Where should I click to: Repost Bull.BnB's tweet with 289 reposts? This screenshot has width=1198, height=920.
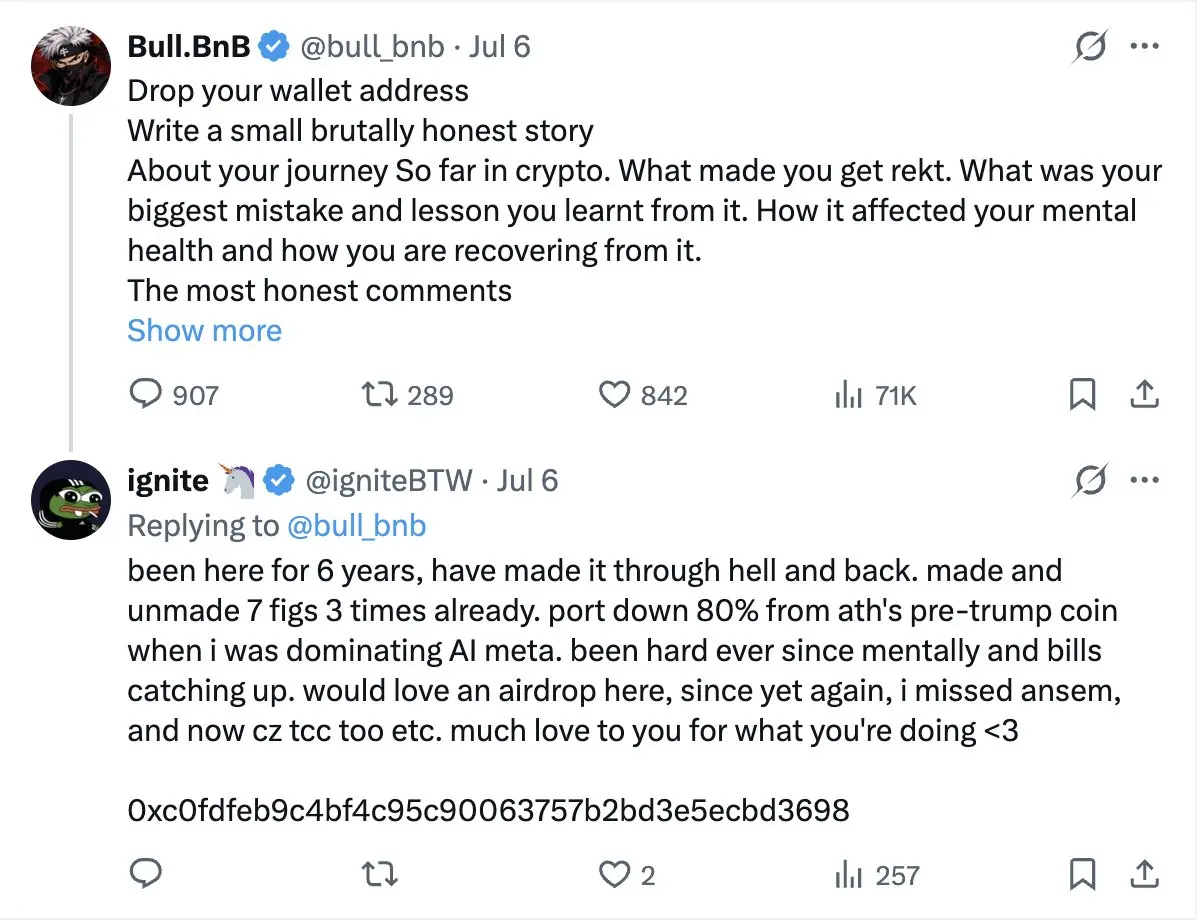379,394
